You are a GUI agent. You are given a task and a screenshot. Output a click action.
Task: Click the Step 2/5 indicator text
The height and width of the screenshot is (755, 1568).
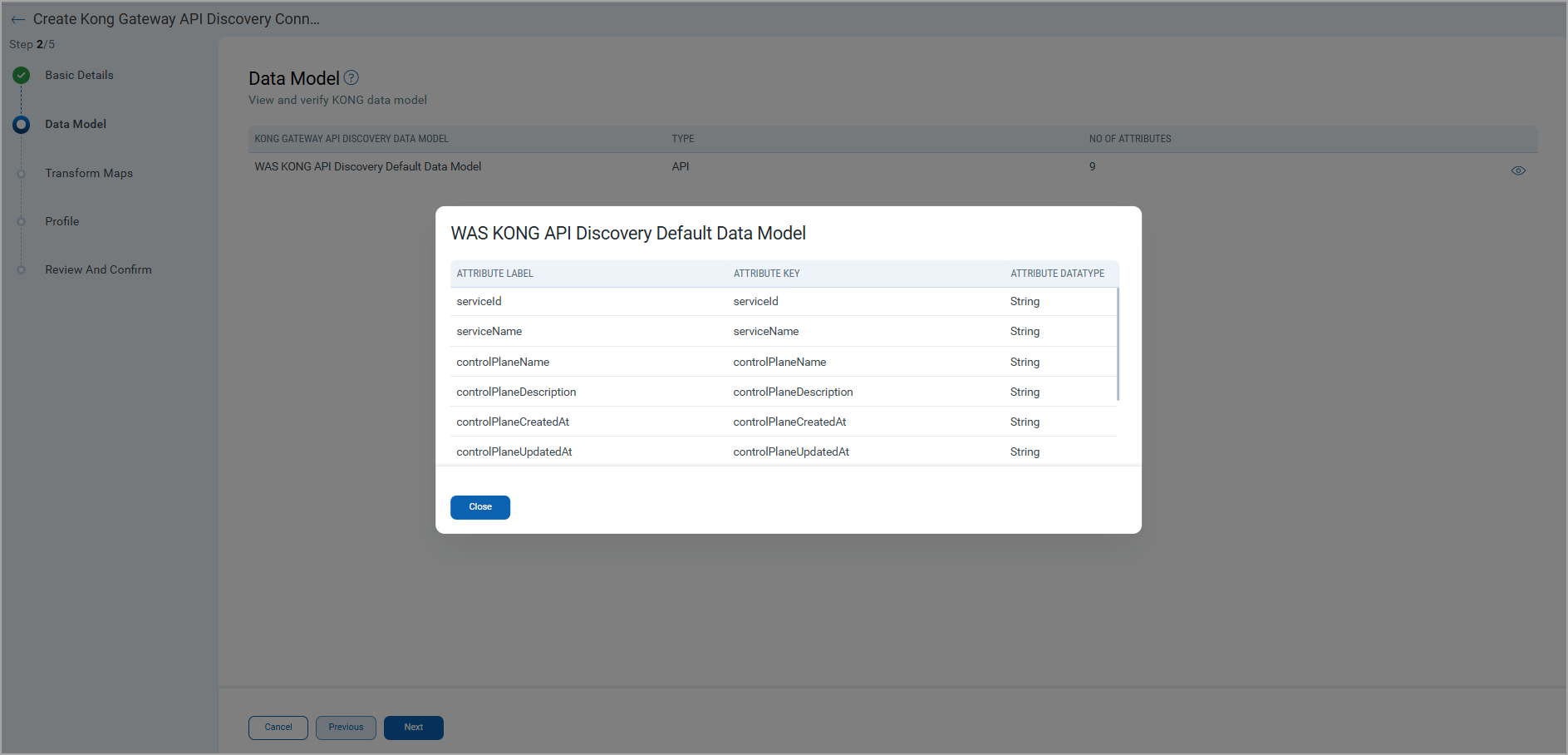(x=32, y=44)
